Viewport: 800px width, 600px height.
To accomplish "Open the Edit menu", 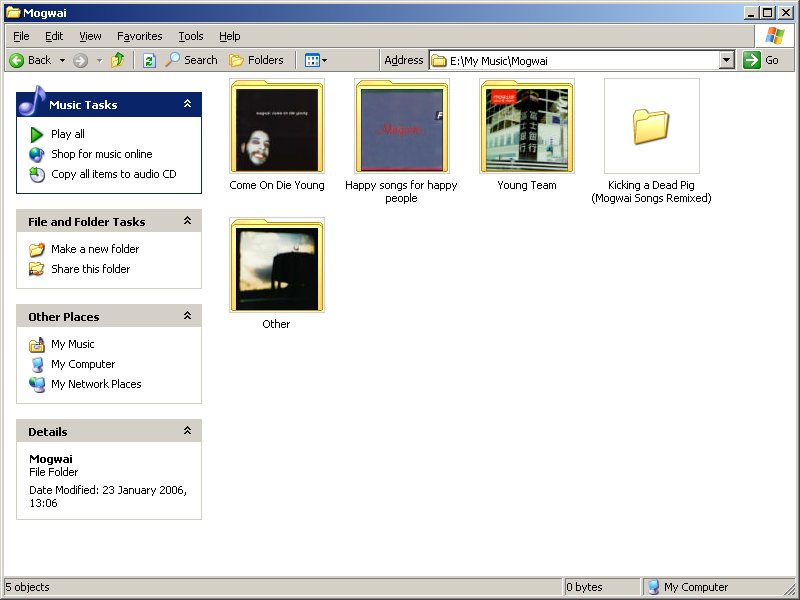I will pyautogui.click(x=54, y=36).
